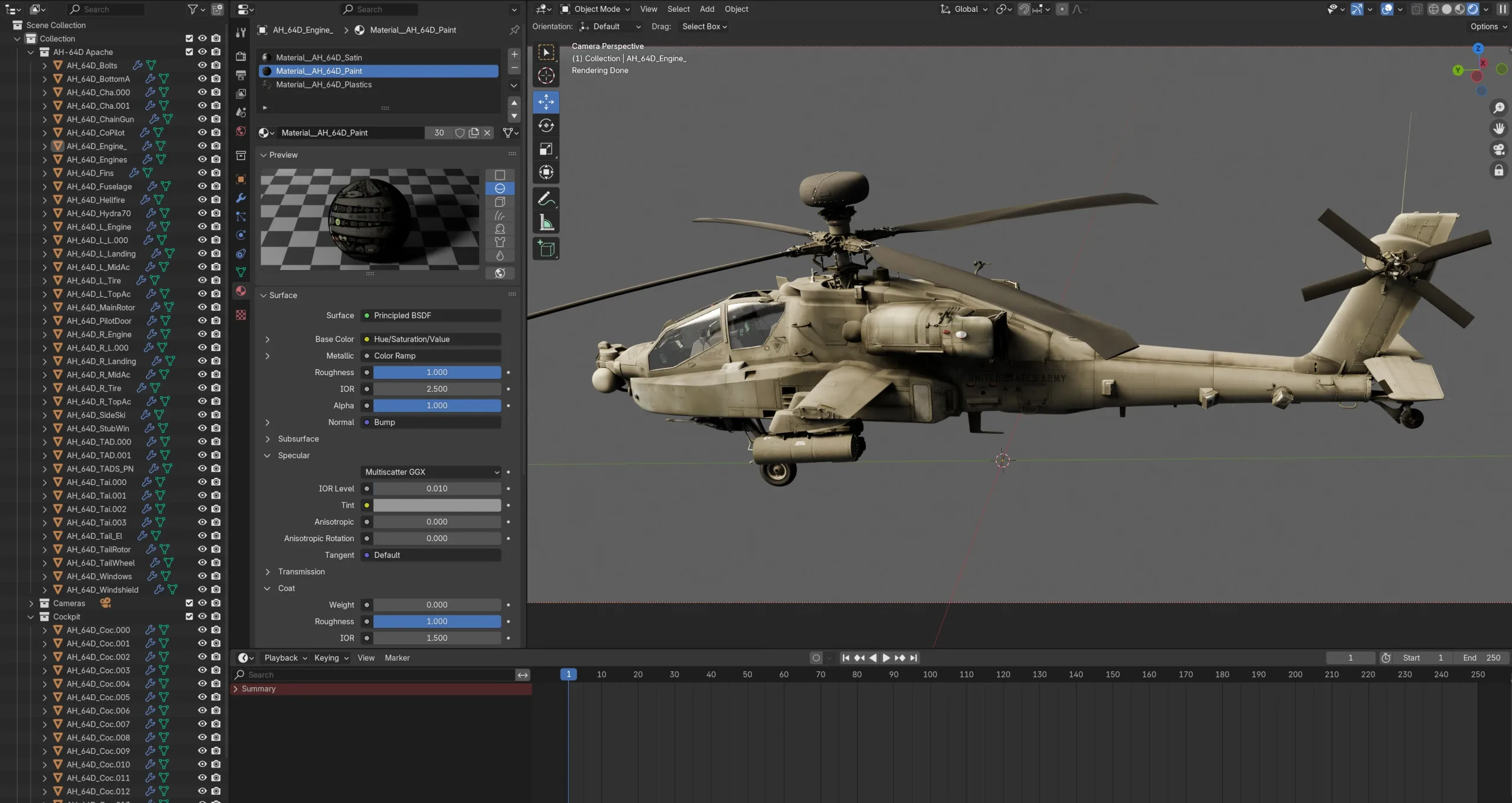Viewport: 1512px width, 803px height.
Task: Toggle camera view in the viewport
Action: 1498,149
